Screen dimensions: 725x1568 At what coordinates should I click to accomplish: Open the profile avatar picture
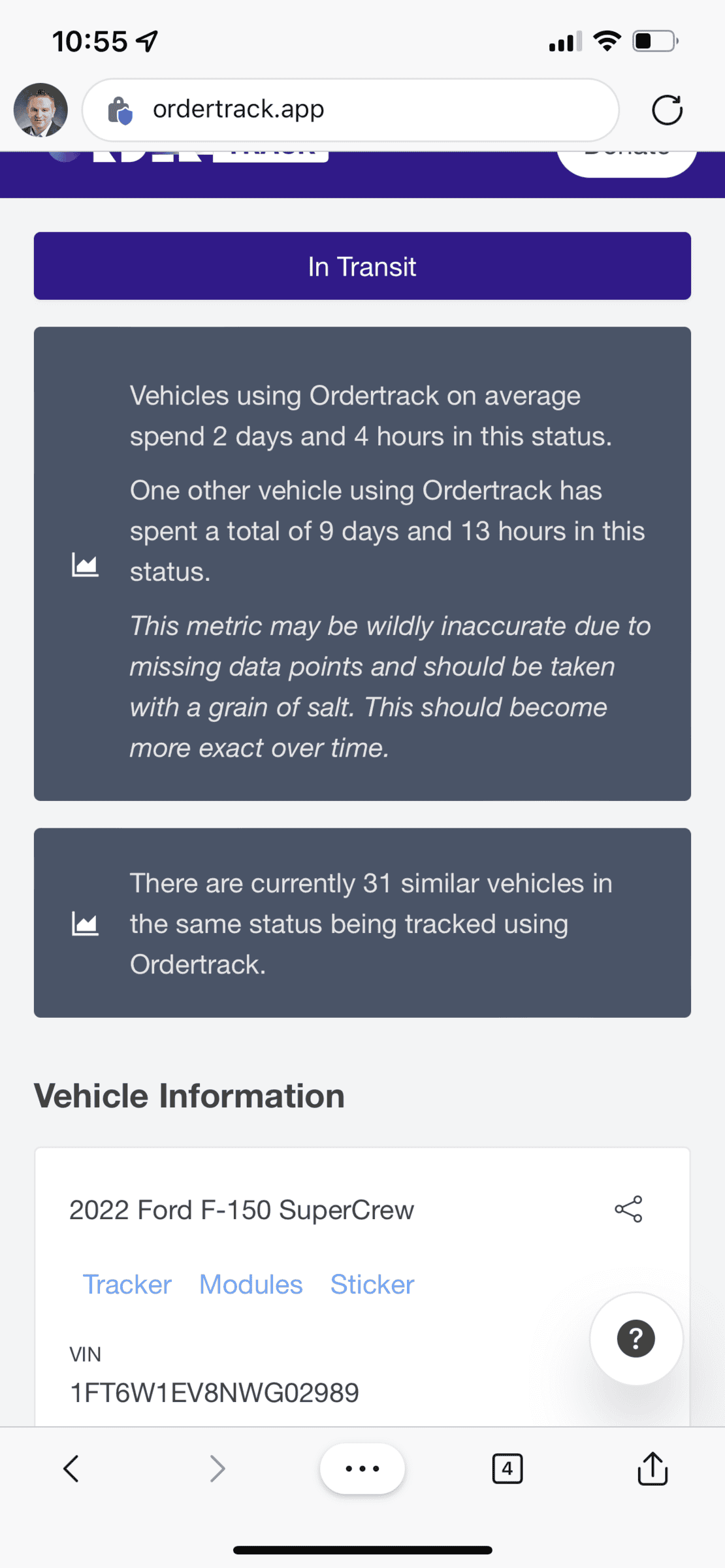(x=40, y=110)
